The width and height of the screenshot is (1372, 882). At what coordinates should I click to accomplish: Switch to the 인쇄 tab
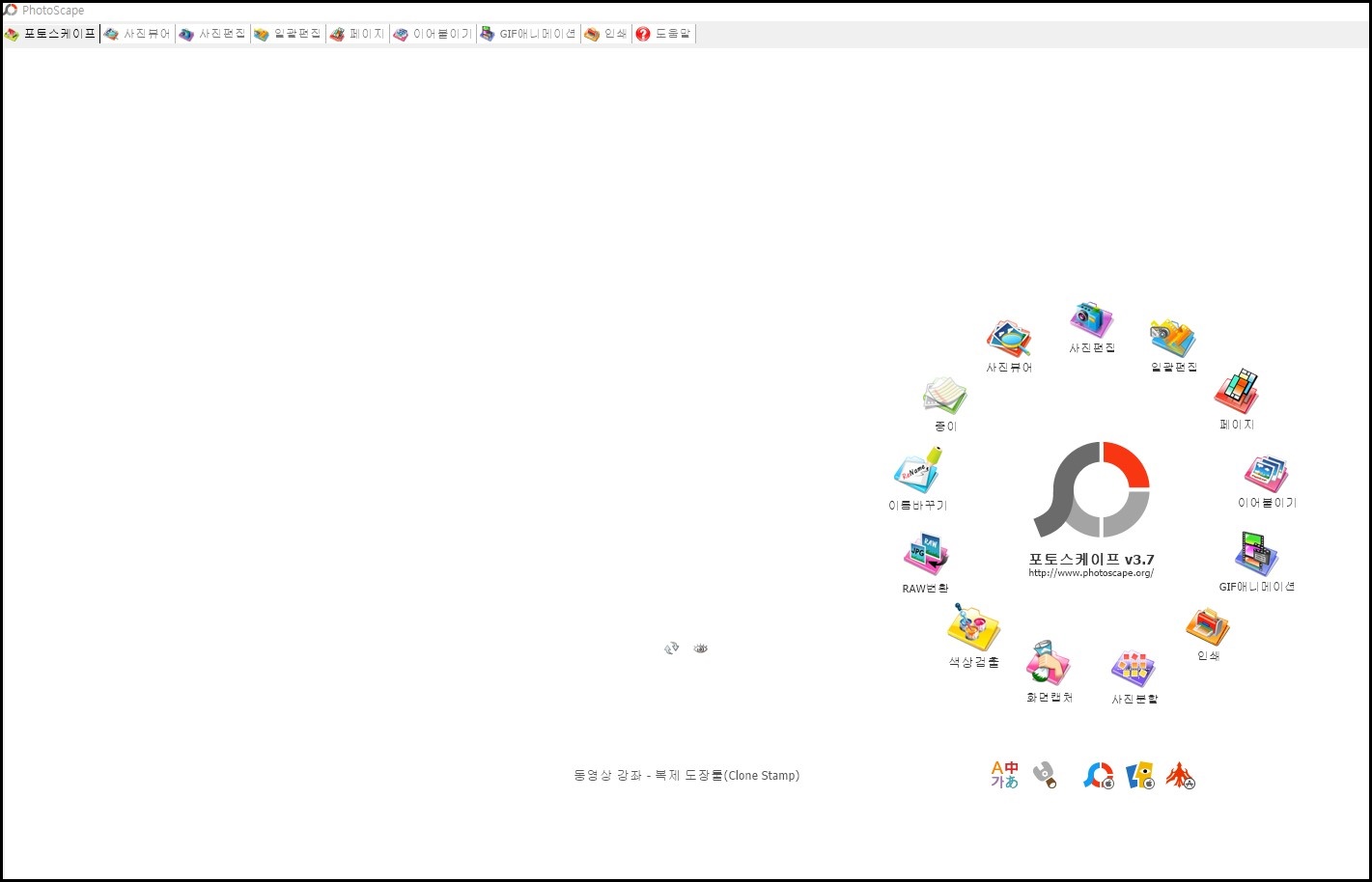pyautogui.click(x=605, y=34)
